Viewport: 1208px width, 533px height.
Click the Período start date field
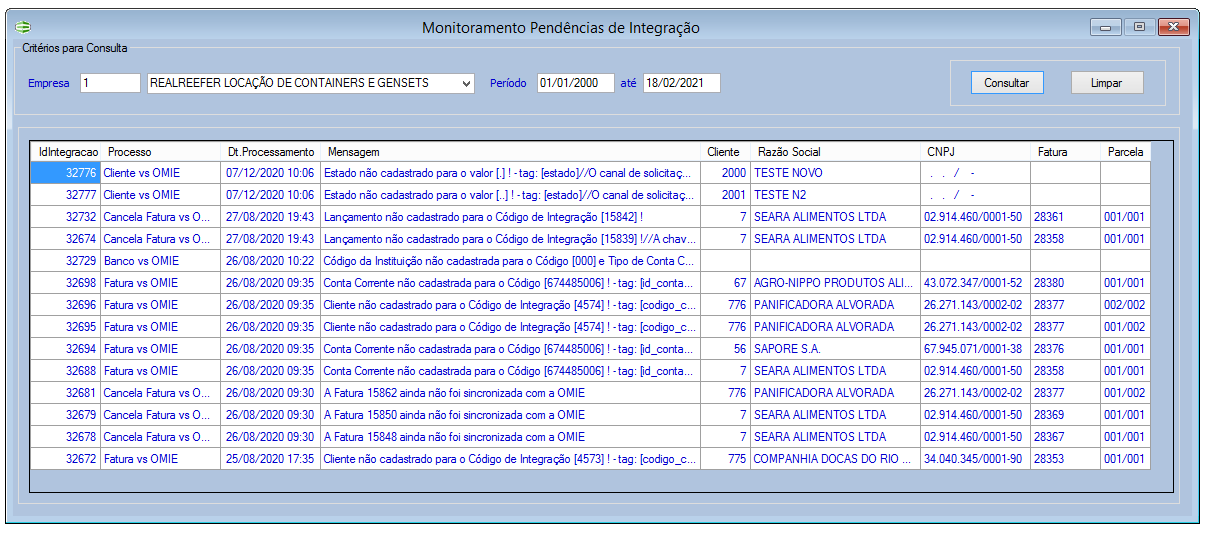[575, 83]
